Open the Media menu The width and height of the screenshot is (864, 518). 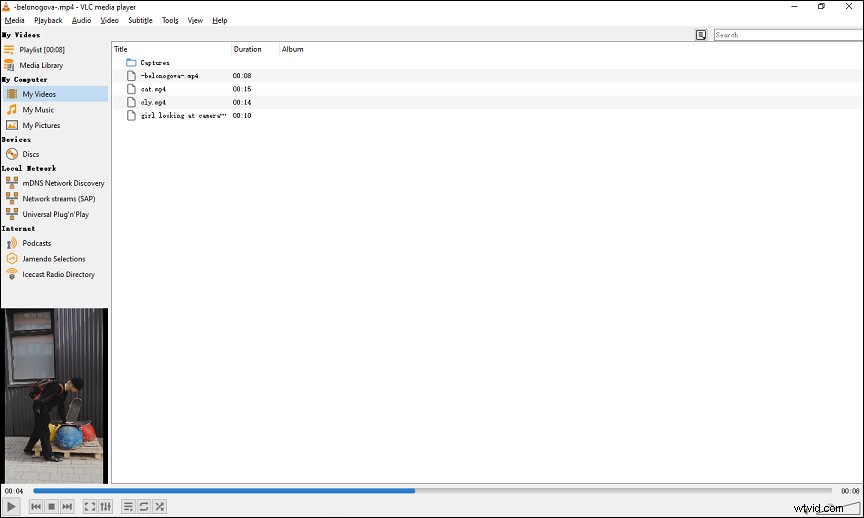(x=14, y=20)
